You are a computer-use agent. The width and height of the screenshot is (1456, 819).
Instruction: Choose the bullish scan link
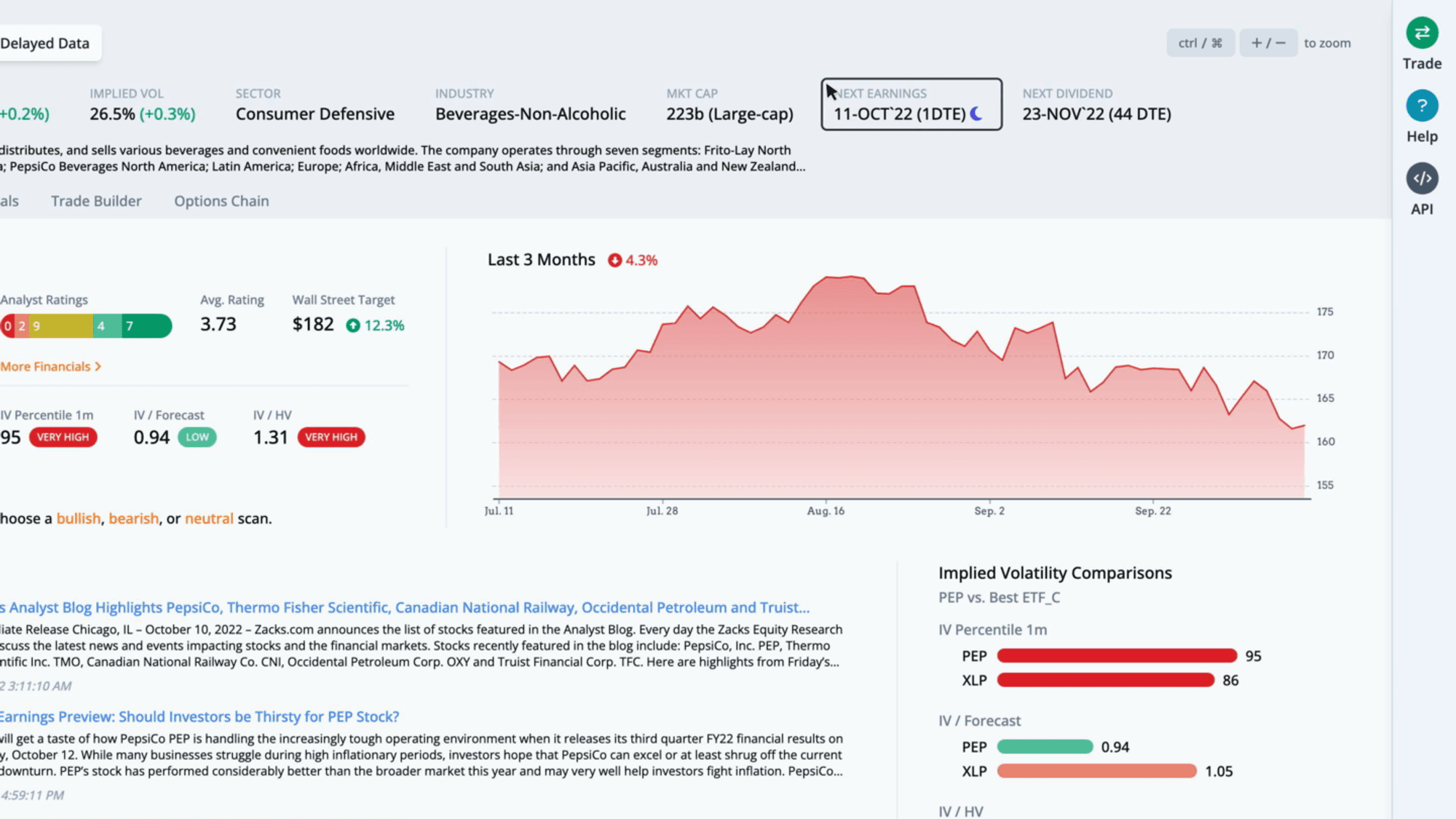(79, 518)
